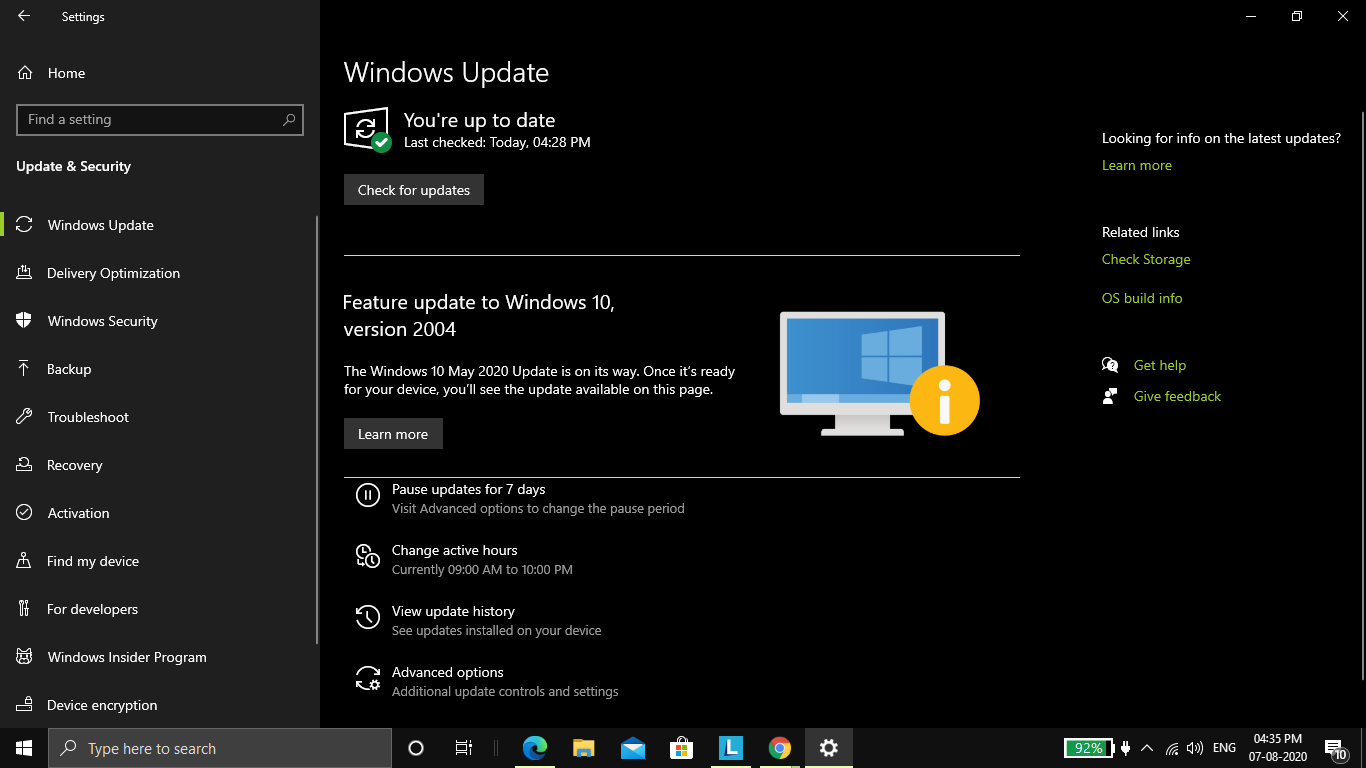
Task: Click the Delivery Optimization icon
Action: 25,273
